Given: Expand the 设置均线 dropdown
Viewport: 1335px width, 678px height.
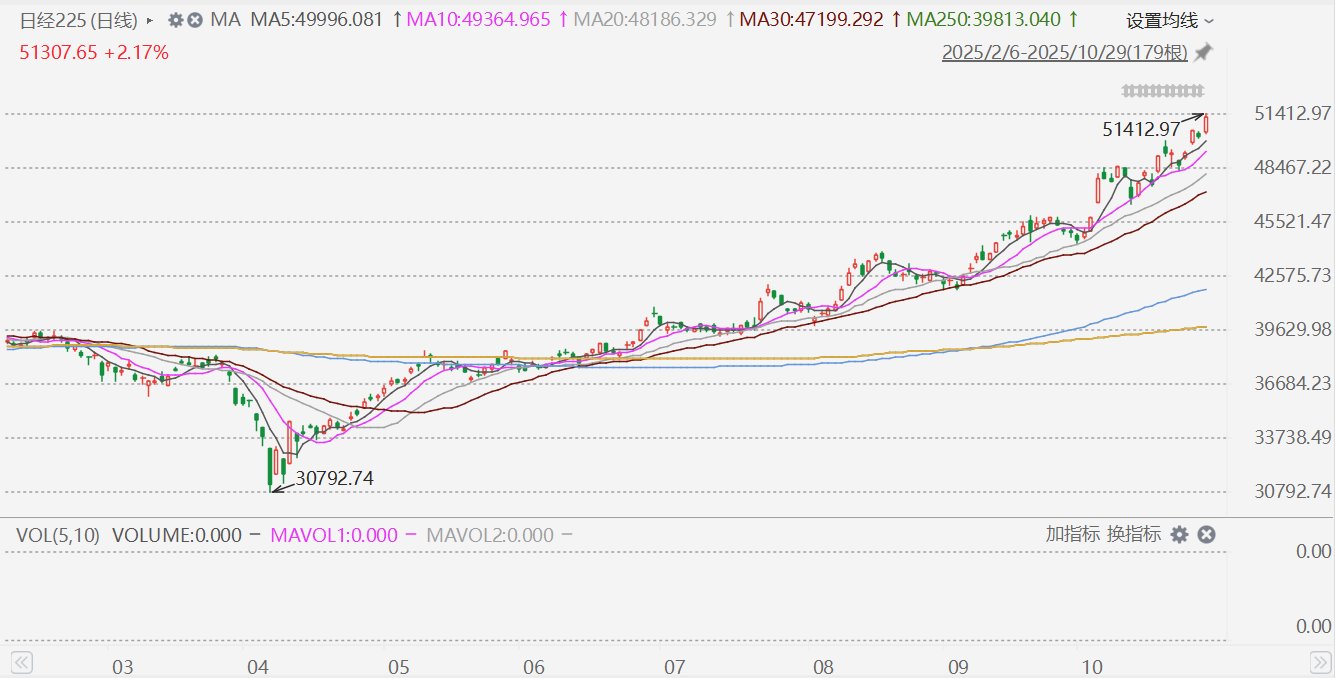Looking at the screenshot, I should (x=1170, y=20).
